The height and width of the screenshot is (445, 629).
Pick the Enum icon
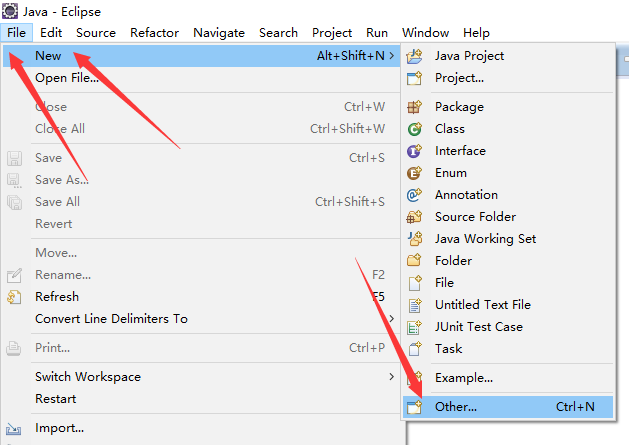click(x=414, y=173)
